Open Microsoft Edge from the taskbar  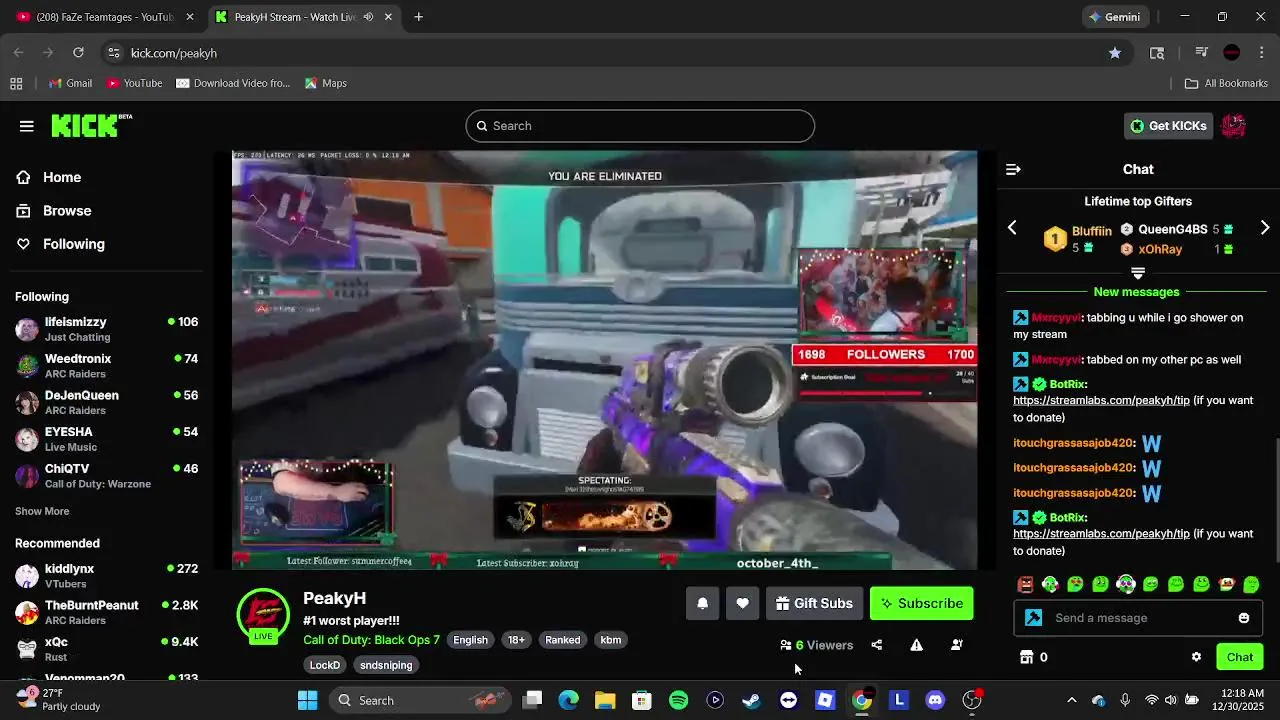[x=568, y=700]
